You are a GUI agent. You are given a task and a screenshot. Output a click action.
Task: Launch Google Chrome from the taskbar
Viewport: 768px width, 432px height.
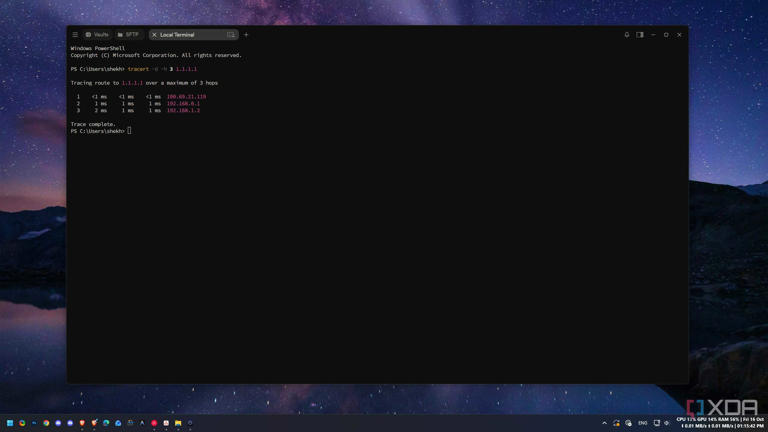46,423
